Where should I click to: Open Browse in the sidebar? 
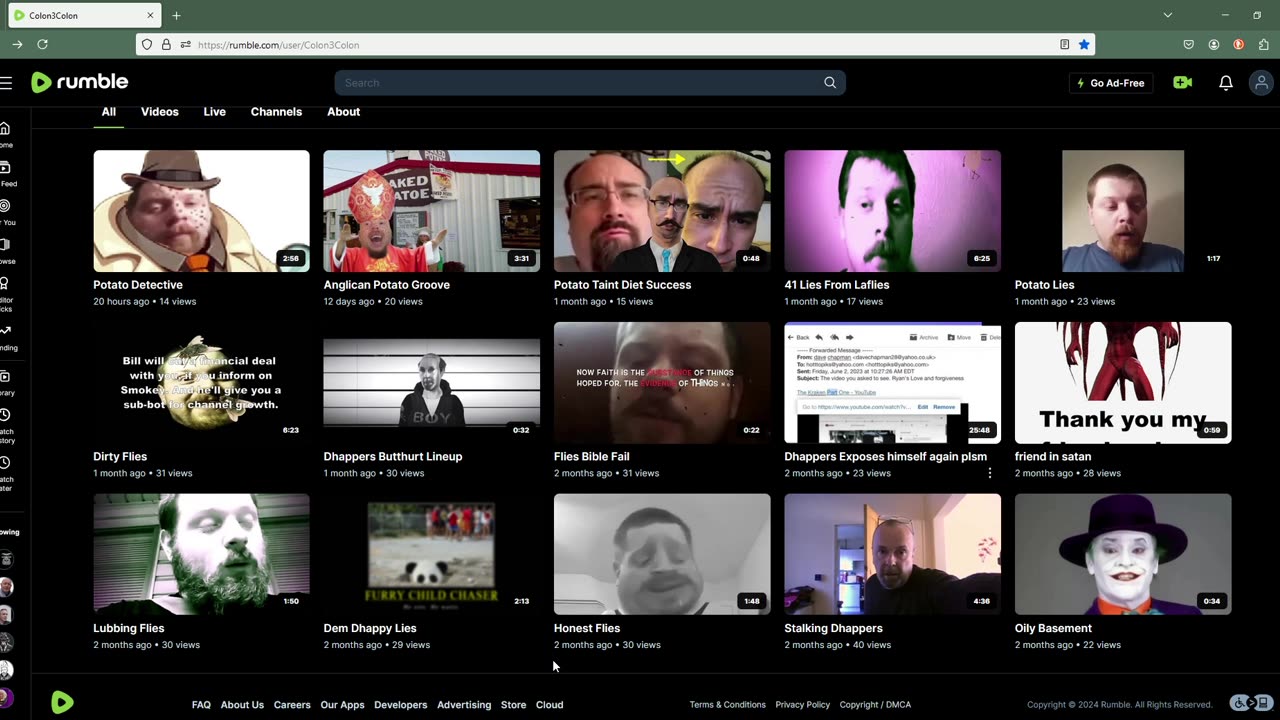tap(6, 251)
